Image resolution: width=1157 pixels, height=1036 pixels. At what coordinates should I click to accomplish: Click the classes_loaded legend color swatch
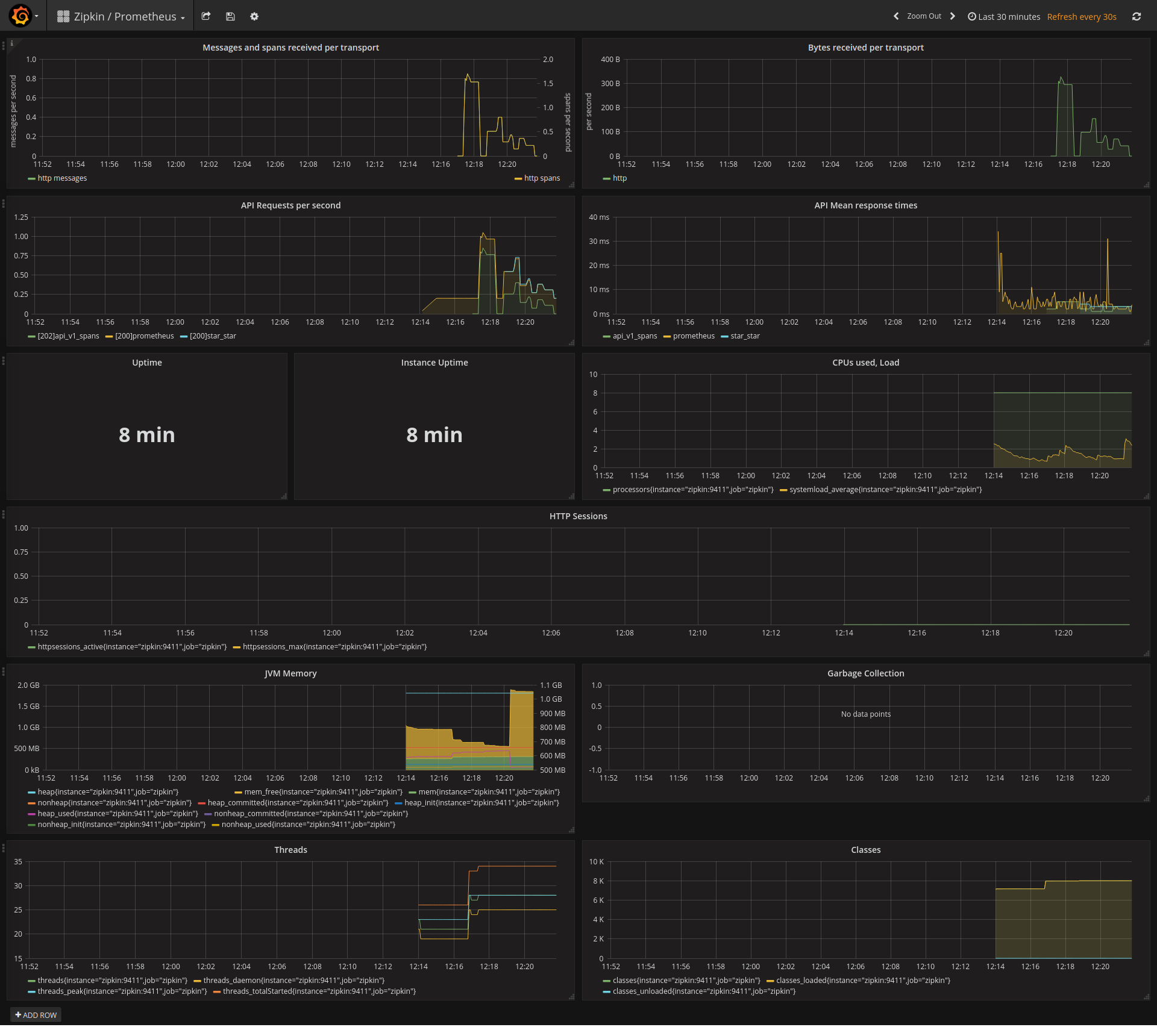[770, 981]
